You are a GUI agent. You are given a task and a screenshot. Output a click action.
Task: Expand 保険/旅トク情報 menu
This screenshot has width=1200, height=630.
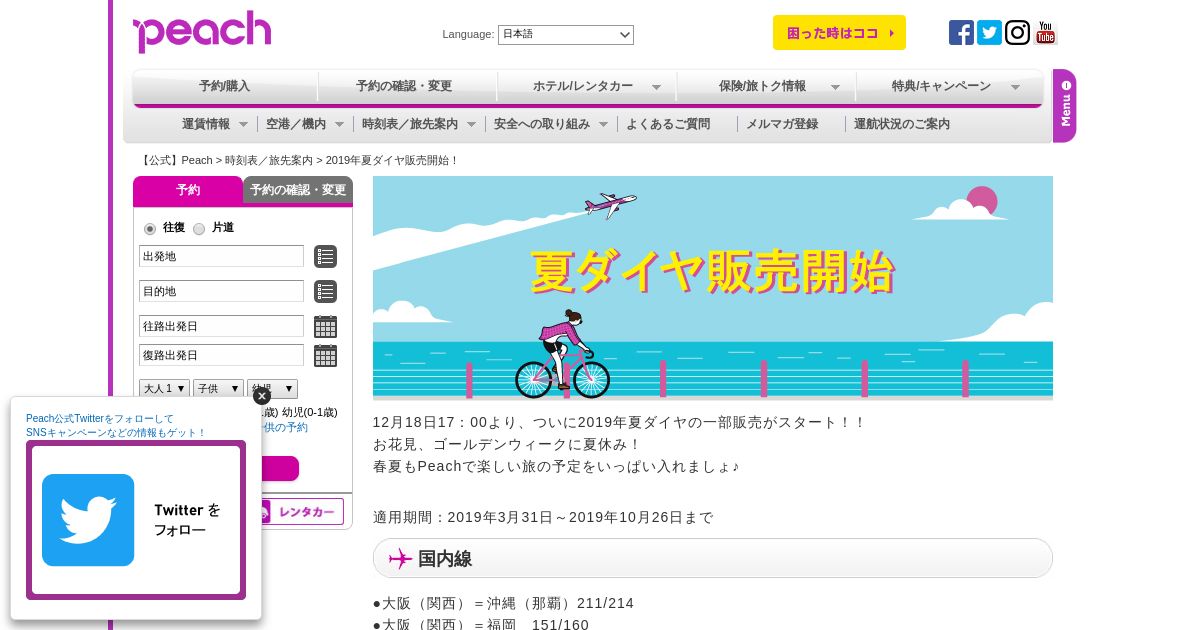[766, 86]
